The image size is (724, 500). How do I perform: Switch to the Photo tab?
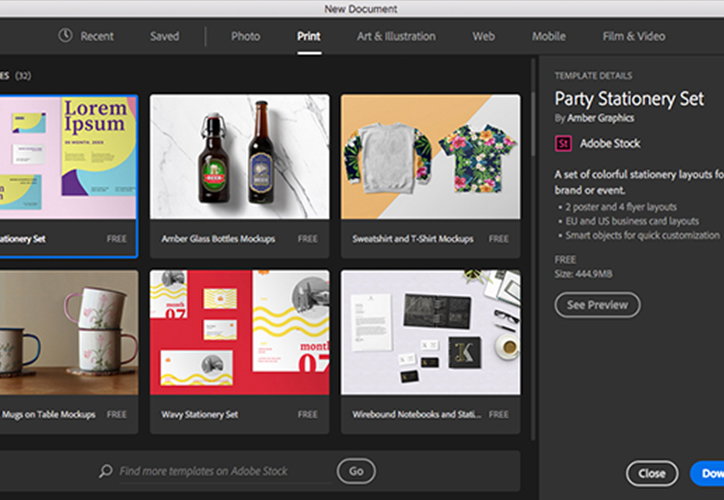coord(246,36)
